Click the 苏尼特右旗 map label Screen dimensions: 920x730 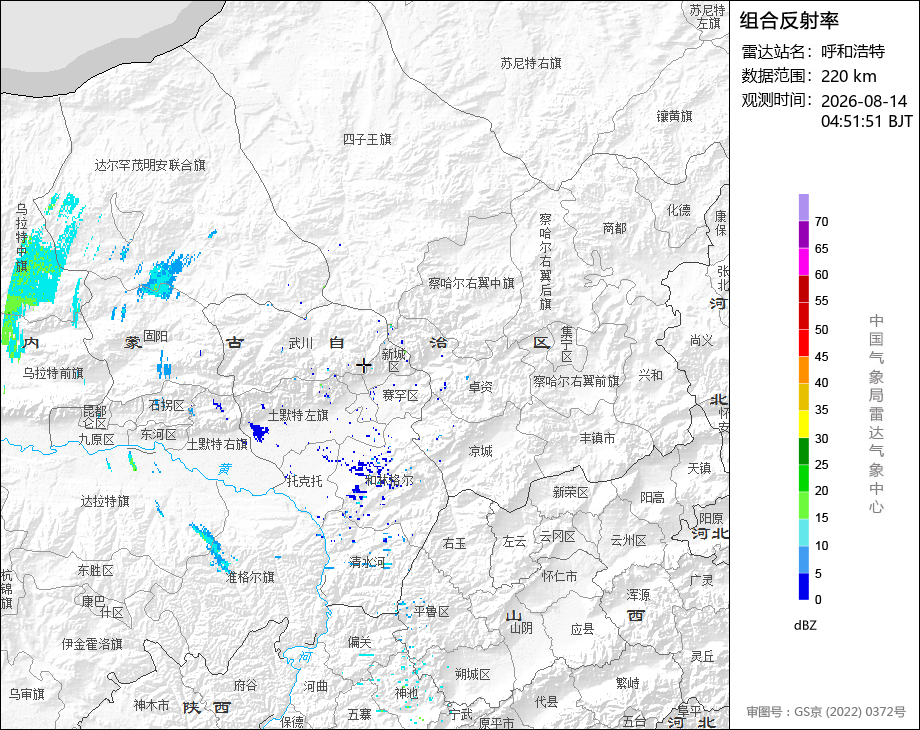[x=531, y=63]
